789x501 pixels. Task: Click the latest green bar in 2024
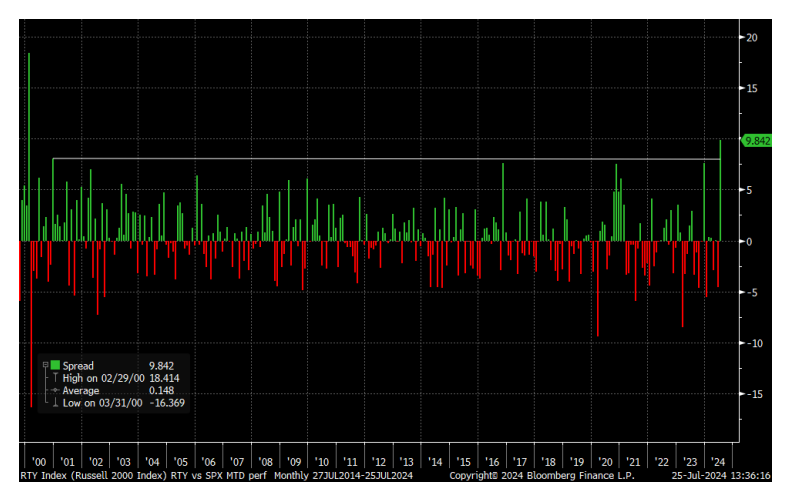pos(720,190)
